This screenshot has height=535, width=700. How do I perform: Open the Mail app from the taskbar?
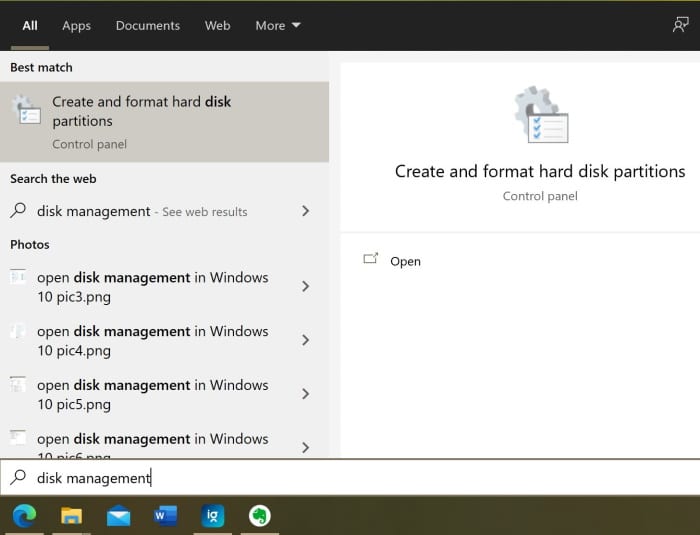pos(118,517)
